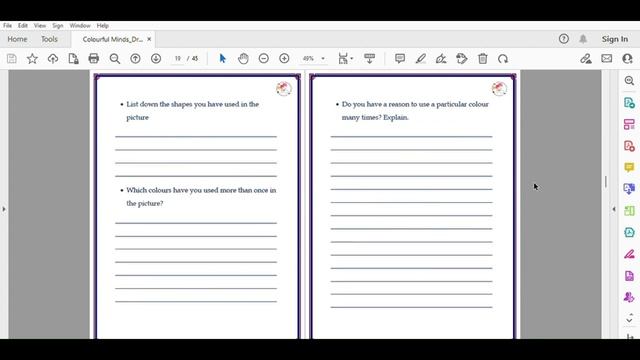Select the draw markup tool

tap(441, 59)
